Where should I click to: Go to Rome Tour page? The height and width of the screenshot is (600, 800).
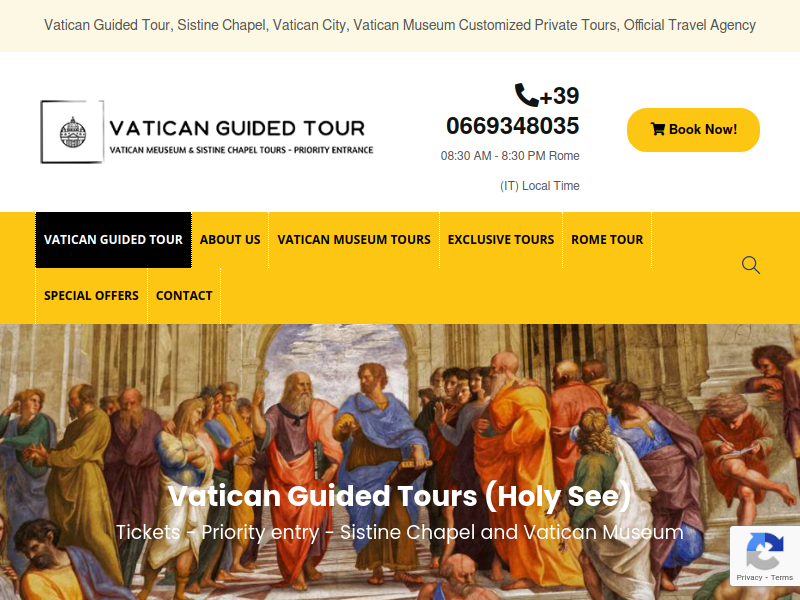pyautogui.click(x=607, y=240)
